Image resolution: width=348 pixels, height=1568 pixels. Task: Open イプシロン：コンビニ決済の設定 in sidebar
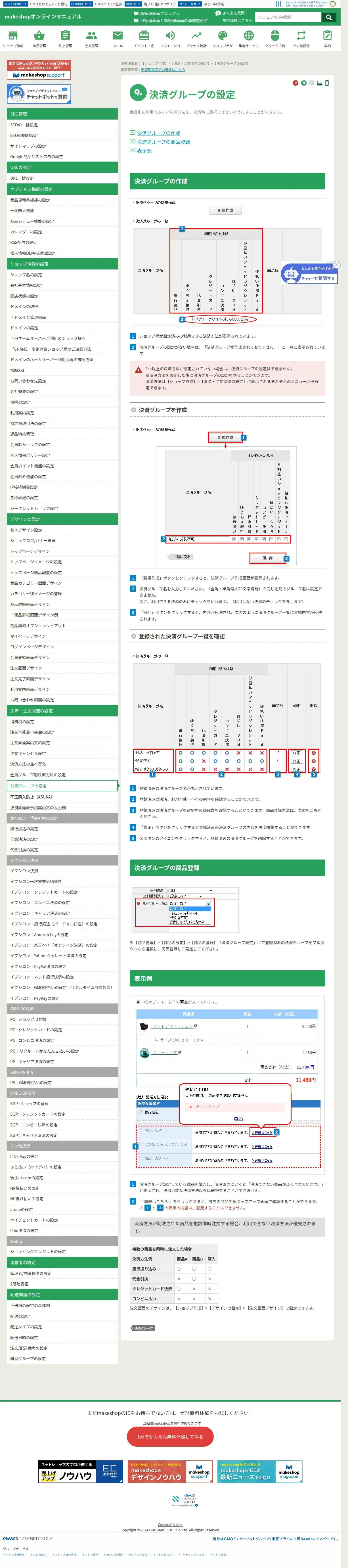[62, 903]
